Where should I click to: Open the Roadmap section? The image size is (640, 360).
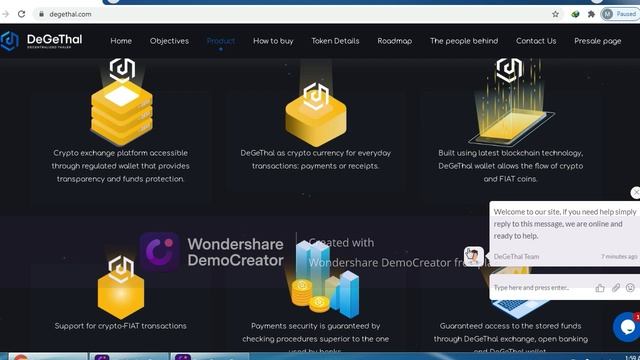pyautogui.click(x=394, y=41)
